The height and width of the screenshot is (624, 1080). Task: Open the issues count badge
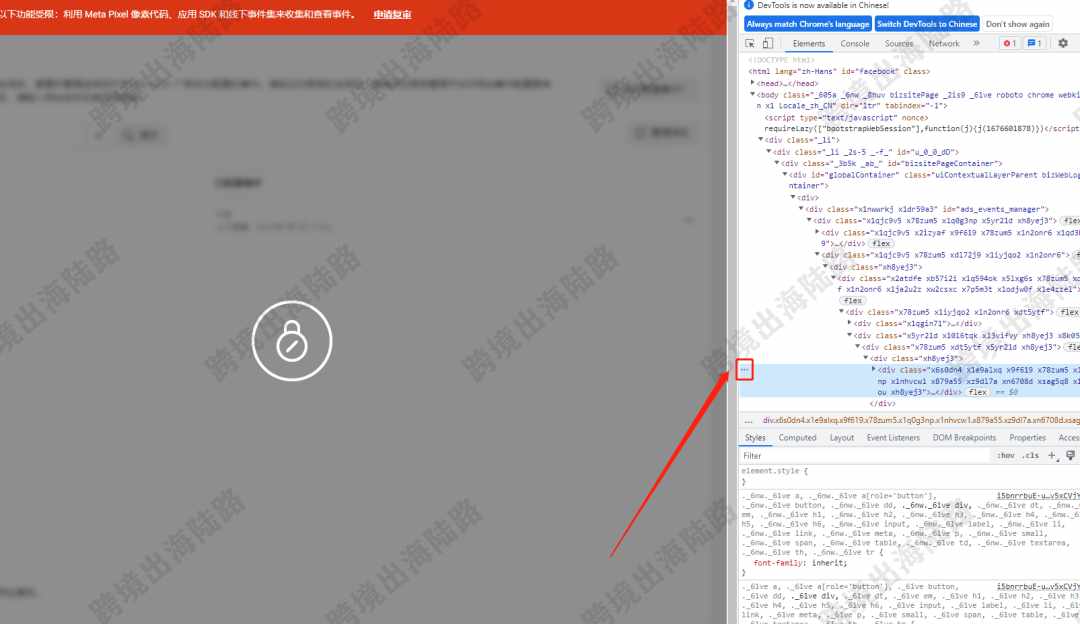[1035, 43]
